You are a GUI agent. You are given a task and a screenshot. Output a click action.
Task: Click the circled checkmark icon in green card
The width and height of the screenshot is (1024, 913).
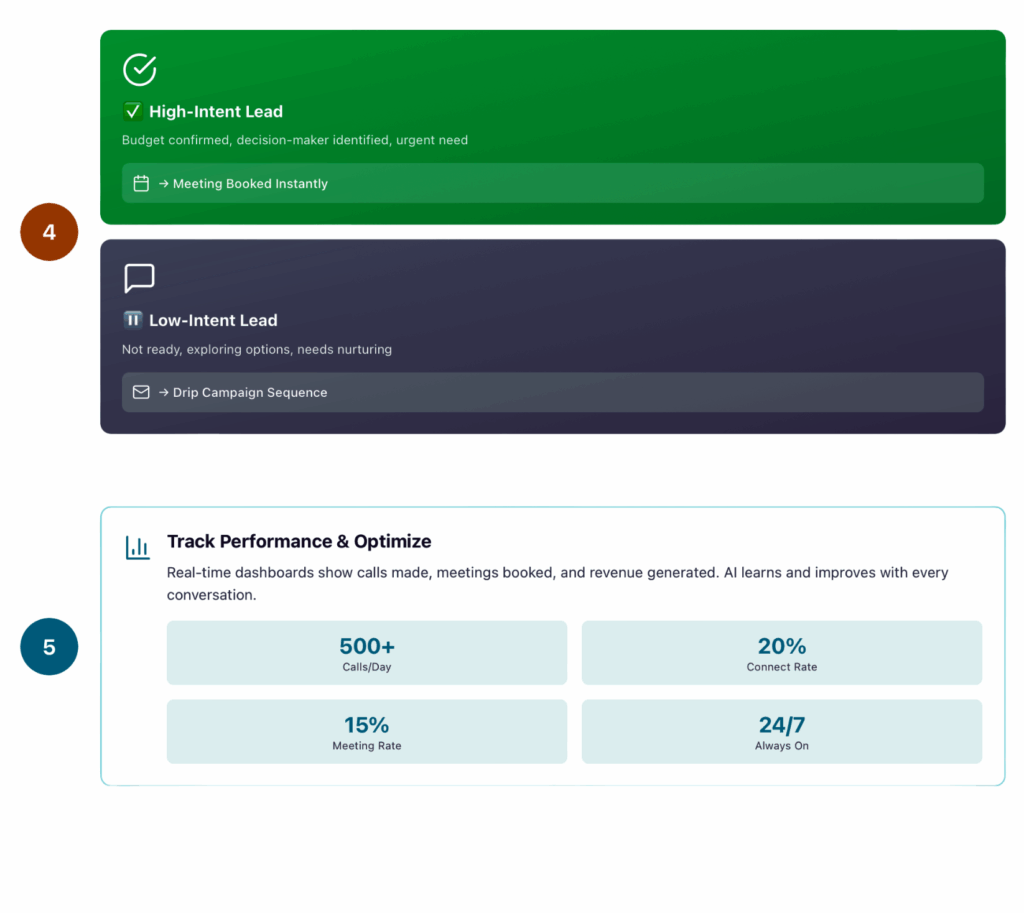[139, 70]
